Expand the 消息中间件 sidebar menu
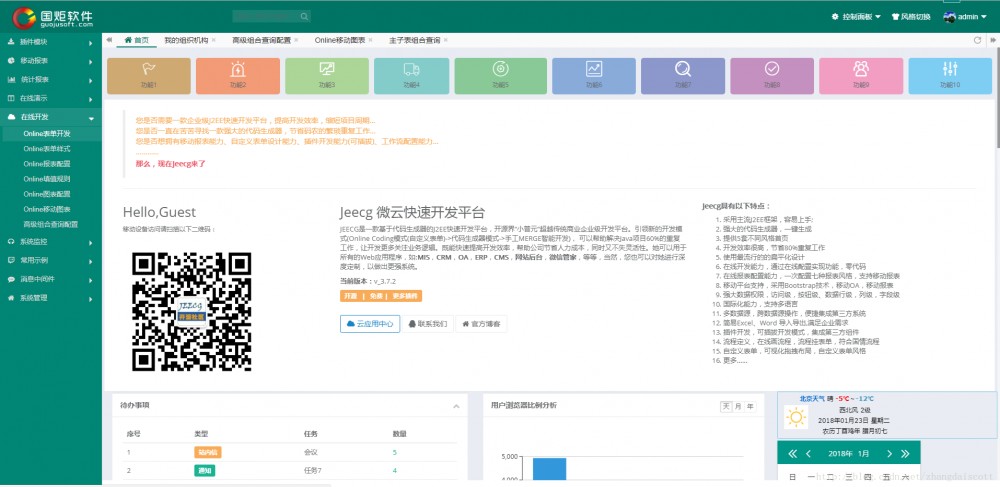Image resolution: width=1000 pixels, height=487 pixels. 51,279
